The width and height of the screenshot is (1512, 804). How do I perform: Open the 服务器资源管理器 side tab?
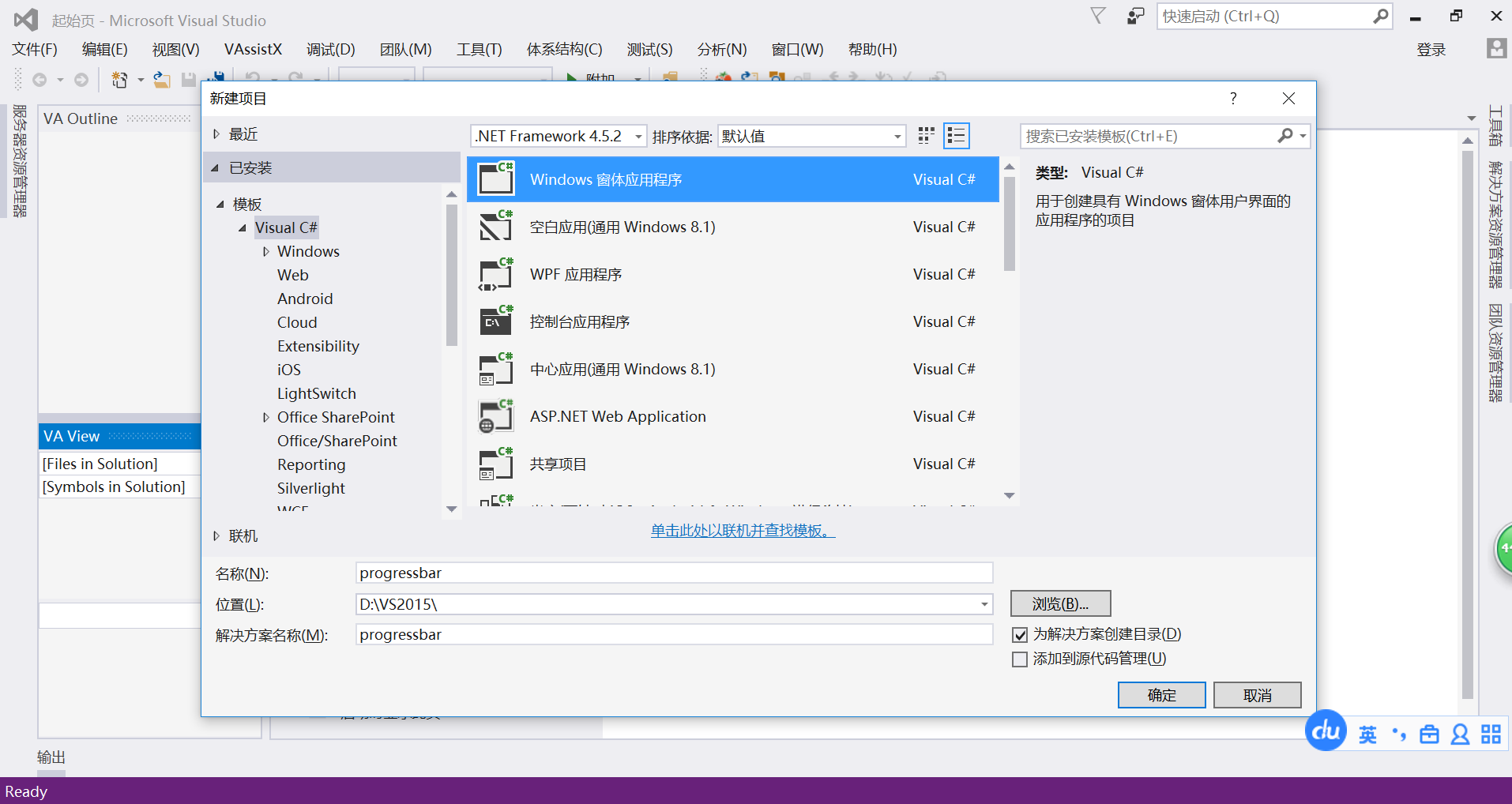(x=20, y=160)
